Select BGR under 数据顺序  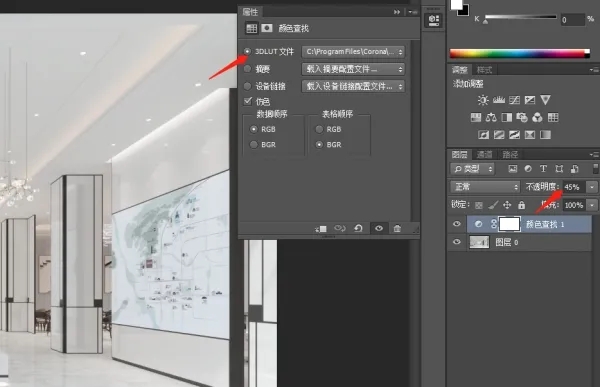pyautogui.click(x=253, y=145)
